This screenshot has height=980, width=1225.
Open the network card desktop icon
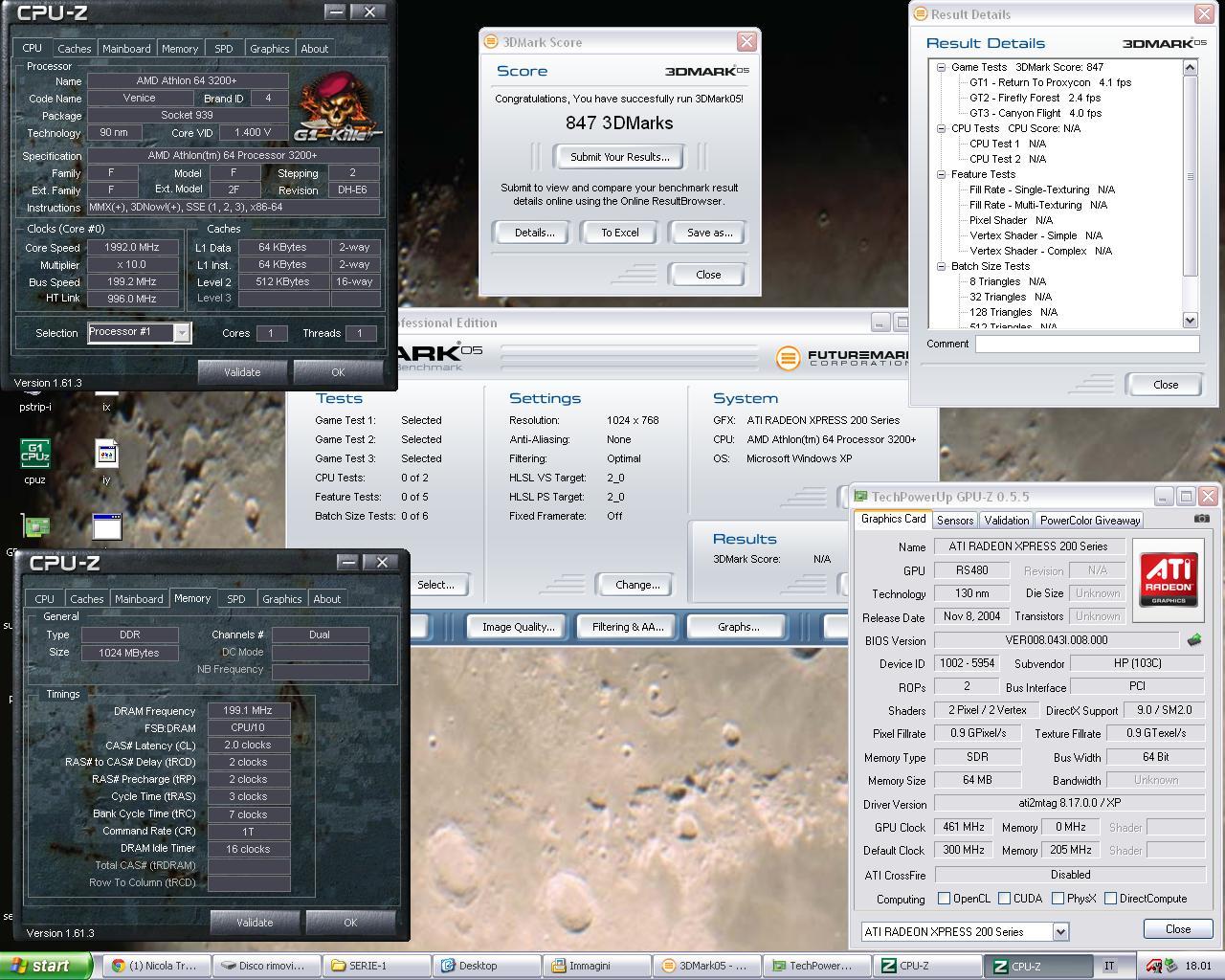click(35, 525)
